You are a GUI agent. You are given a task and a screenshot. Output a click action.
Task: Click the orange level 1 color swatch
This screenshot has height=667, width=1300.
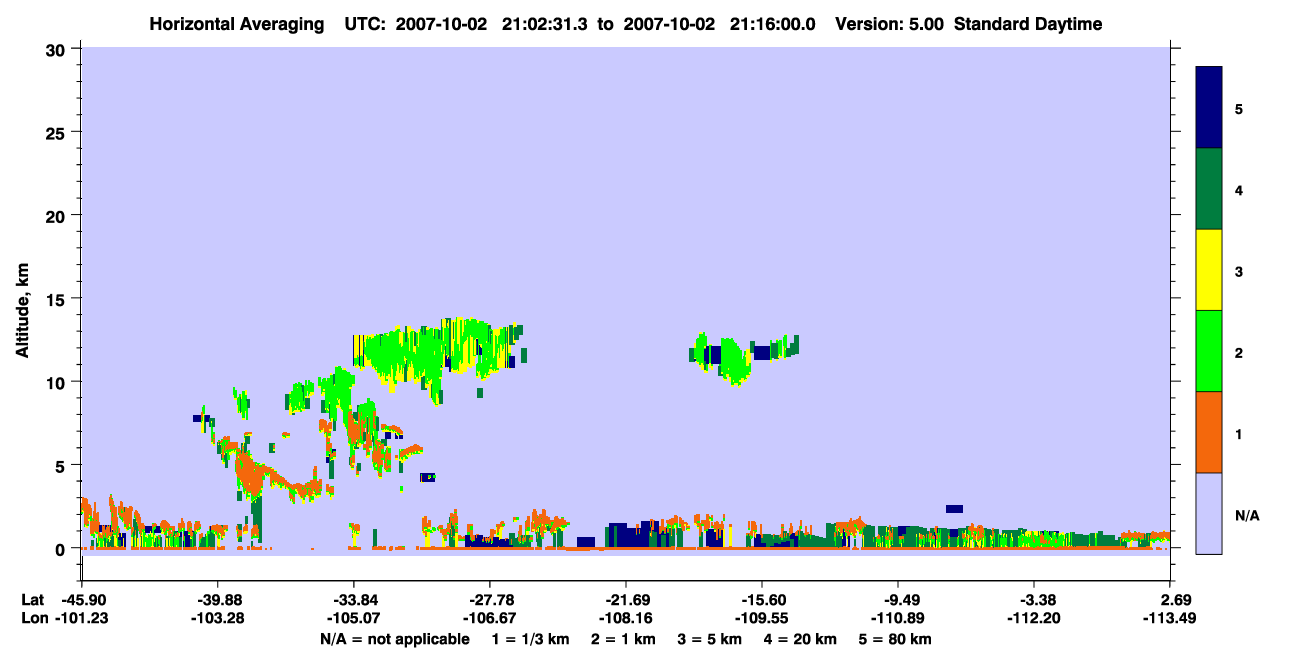pyautogui.click(x=1209, y=432)
